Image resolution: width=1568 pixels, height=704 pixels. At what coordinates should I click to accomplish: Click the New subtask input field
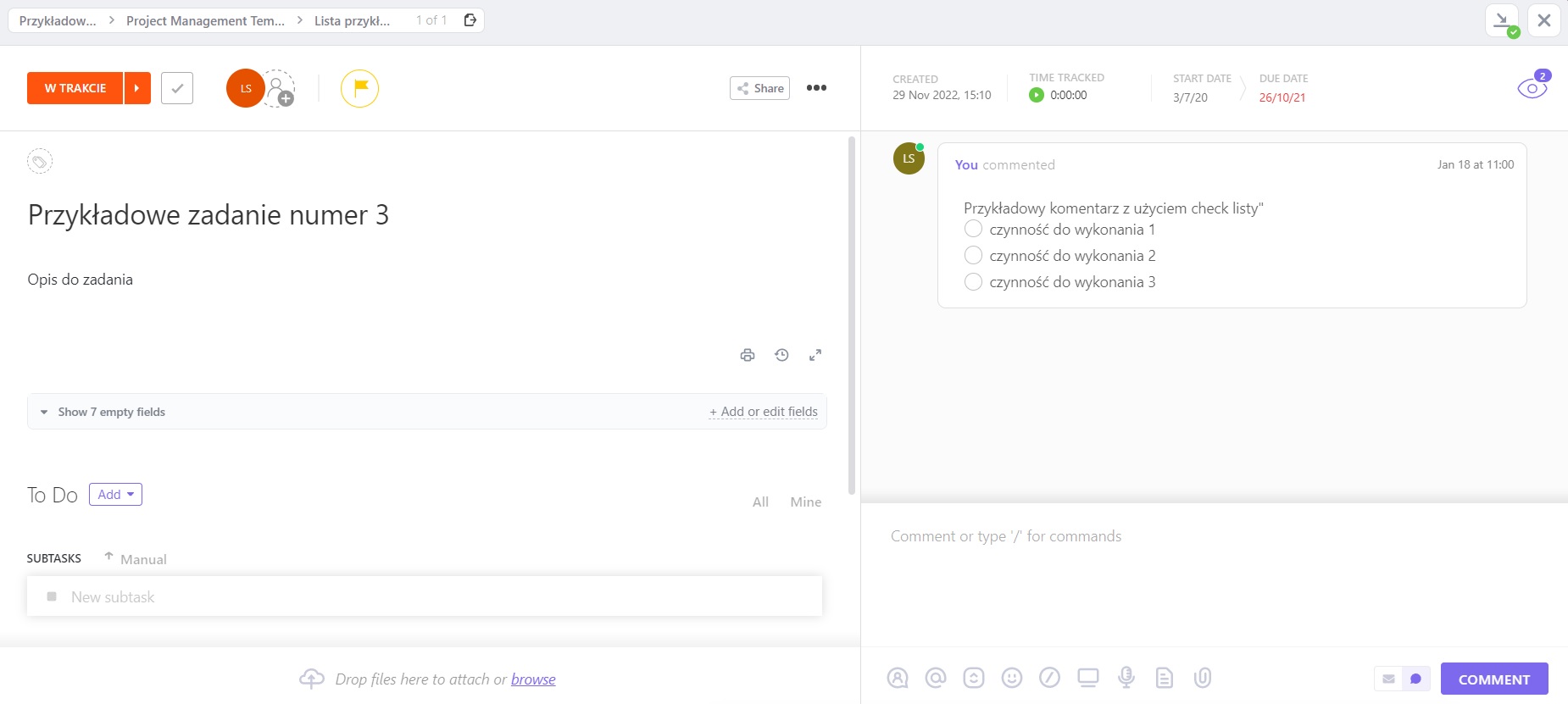click(425, 596)
